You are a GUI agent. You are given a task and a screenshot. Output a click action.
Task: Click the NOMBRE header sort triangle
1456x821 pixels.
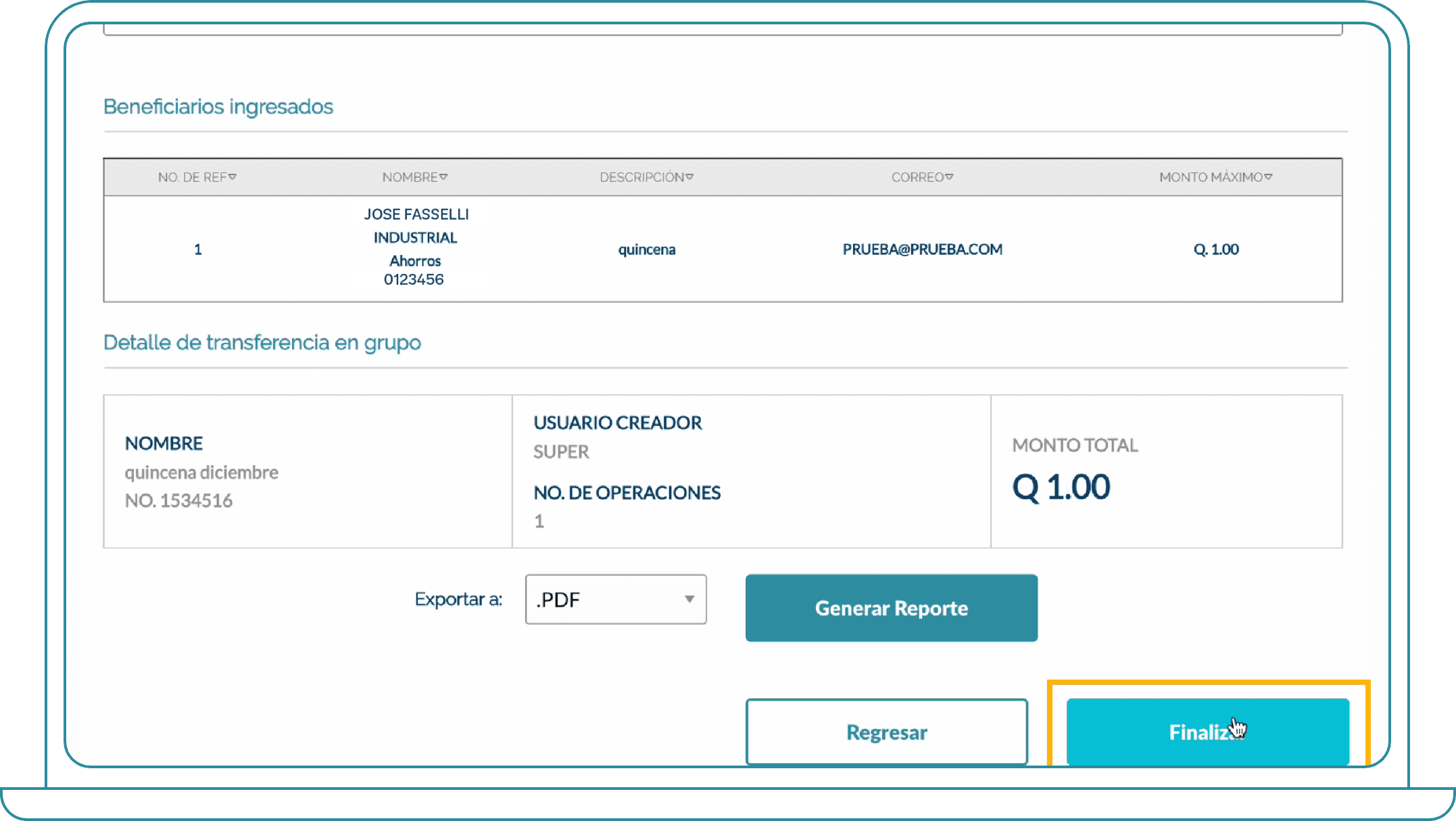[x=444, y=177]
